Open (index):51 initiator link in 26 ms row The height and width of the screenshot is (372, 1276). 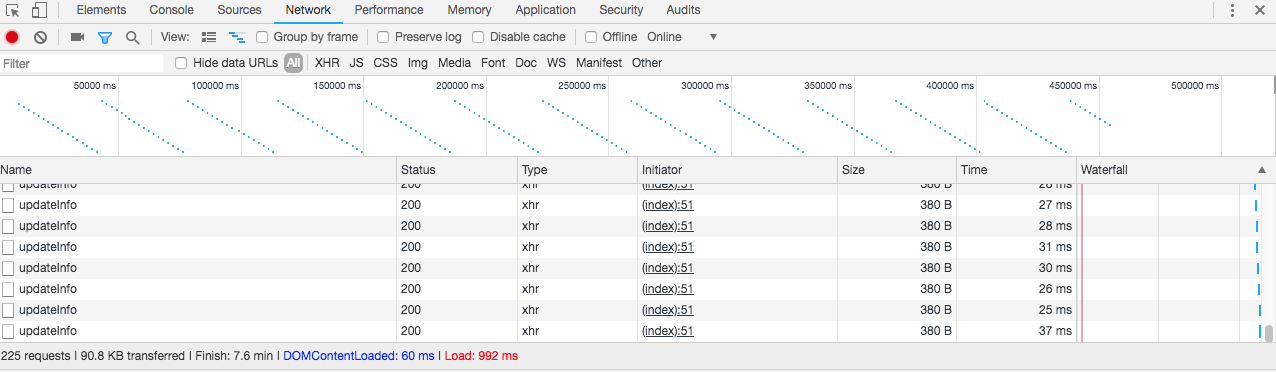click(x=667, y=289)
